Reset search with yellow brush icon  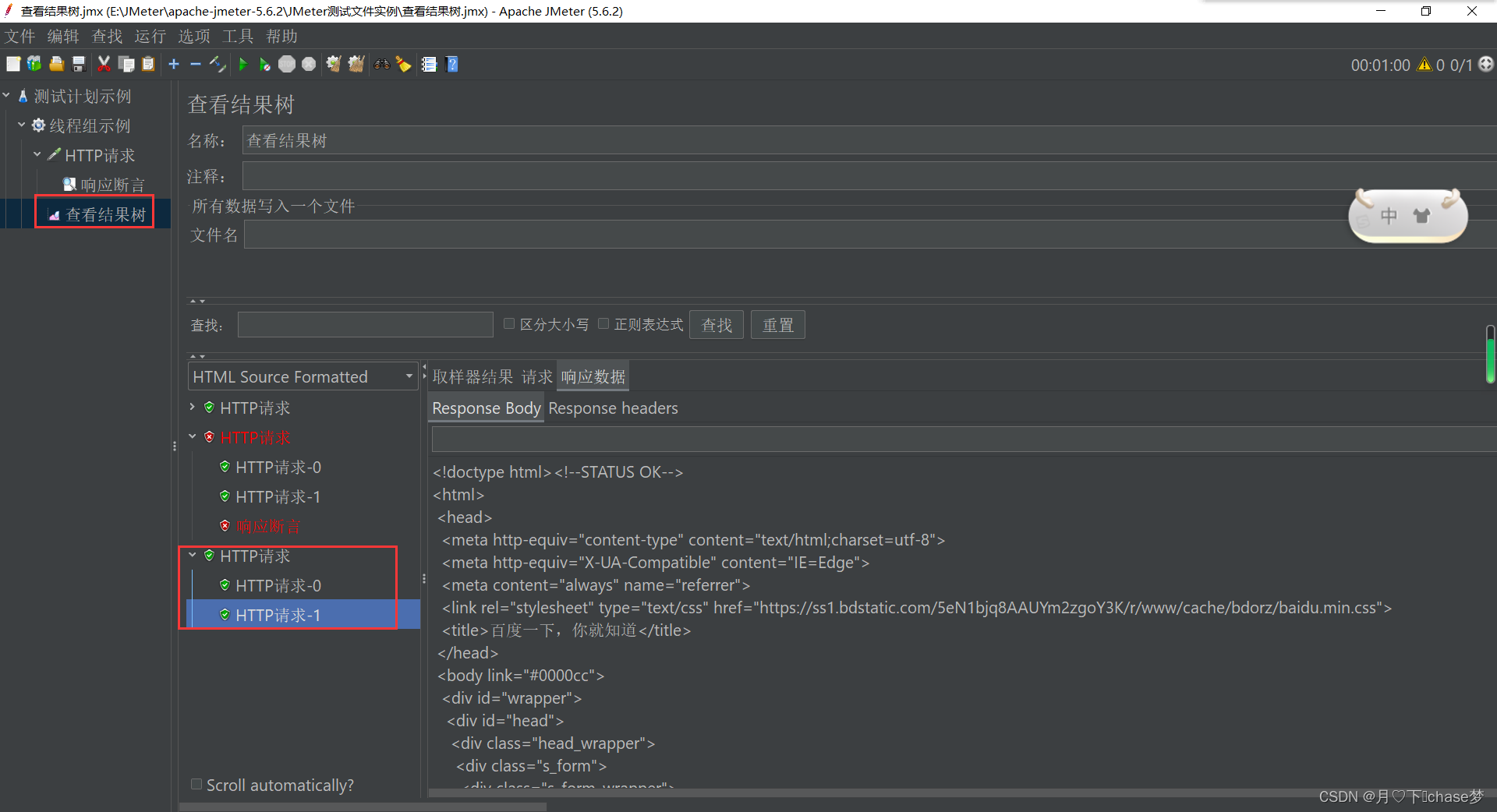404,64
